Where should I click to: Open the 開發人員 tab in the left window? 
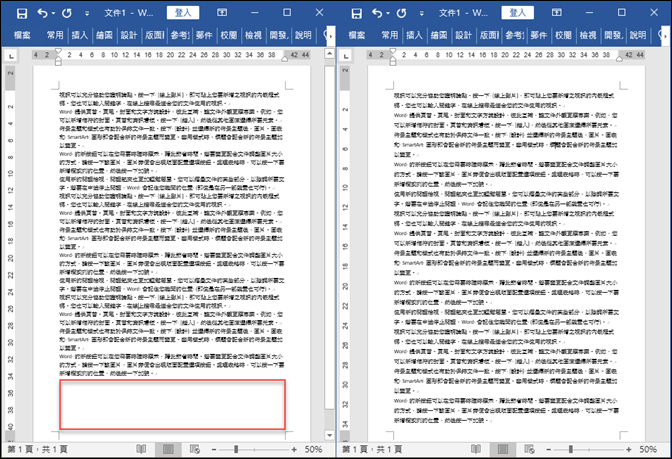[x=279, y=35]
